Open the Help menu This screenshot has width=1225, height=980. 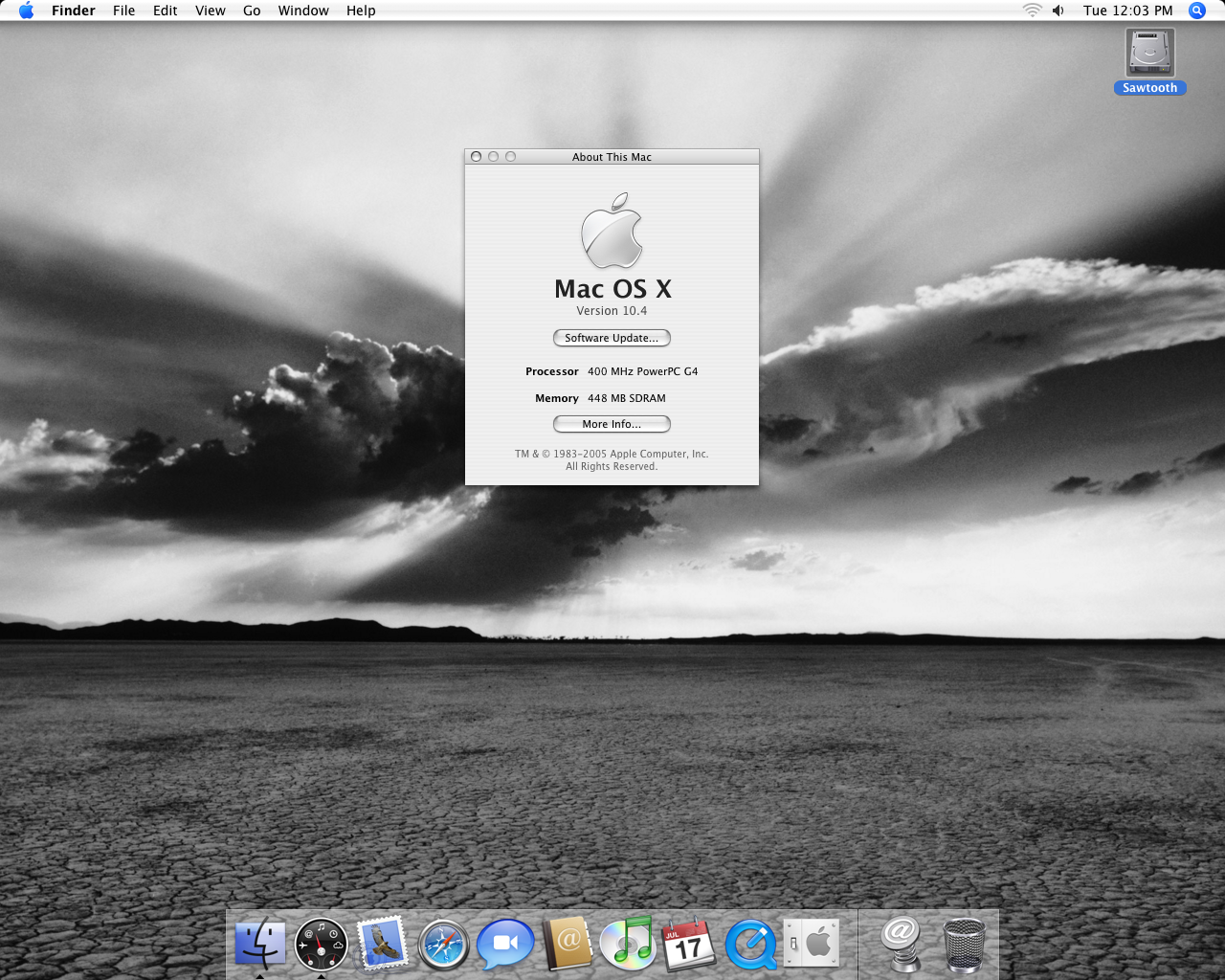pos(361,11)
